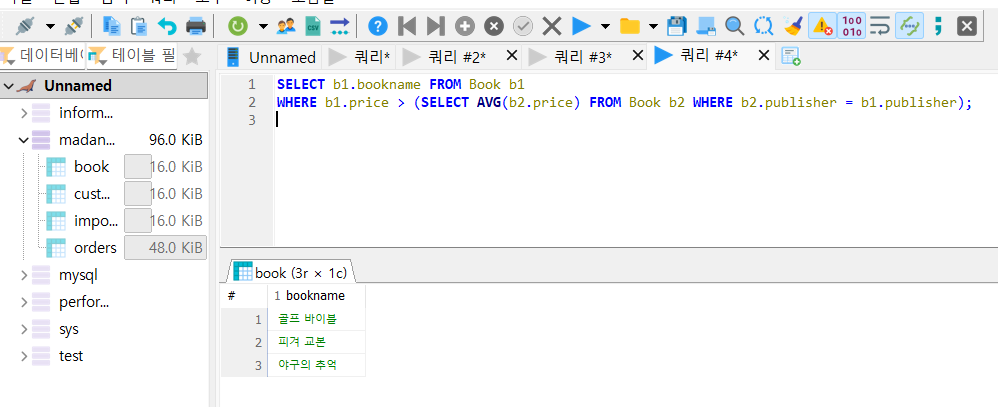Screen dimensions: 998x407
Task: Open the refresh options dropdown arrow
Action: 262,27
